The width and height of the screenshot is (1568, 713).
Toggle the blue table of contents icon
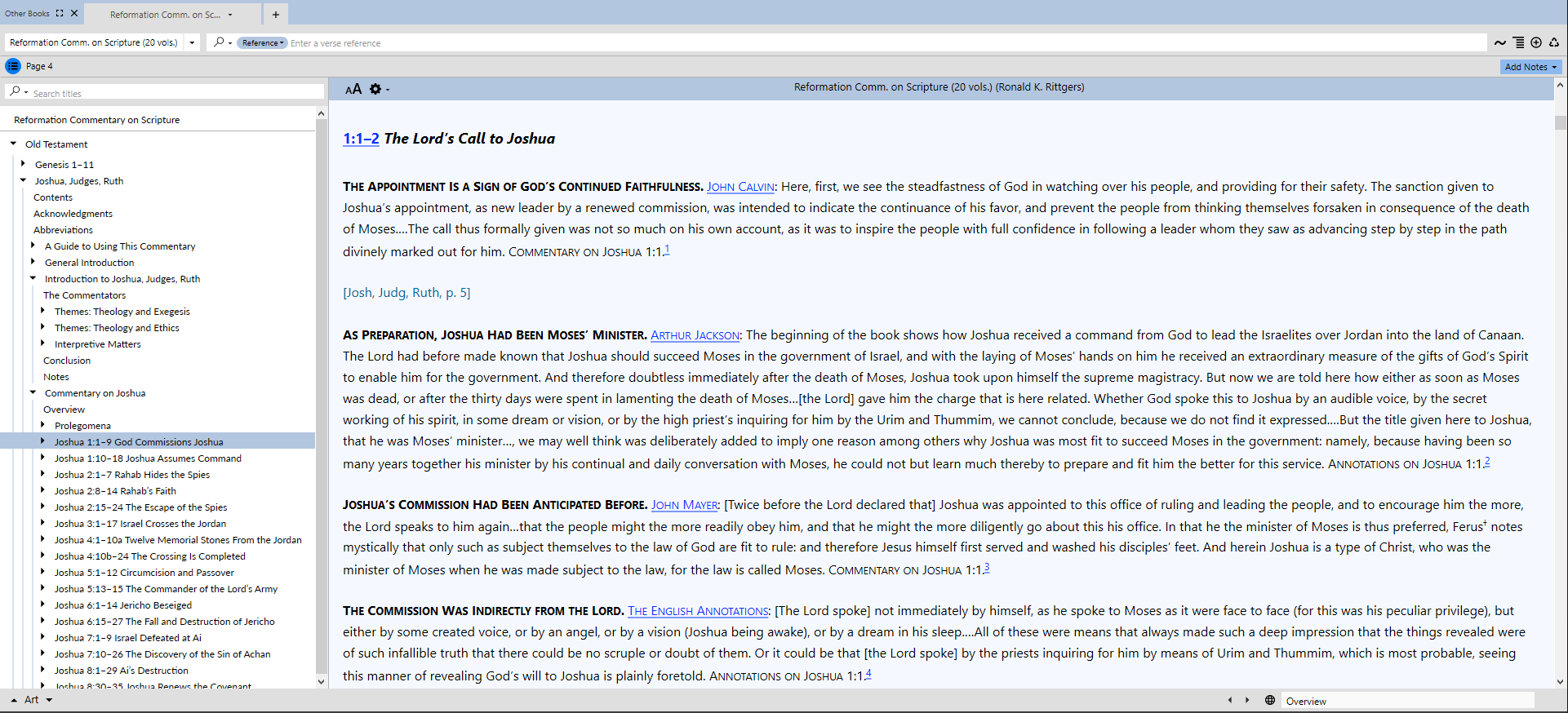pos(13,66)
